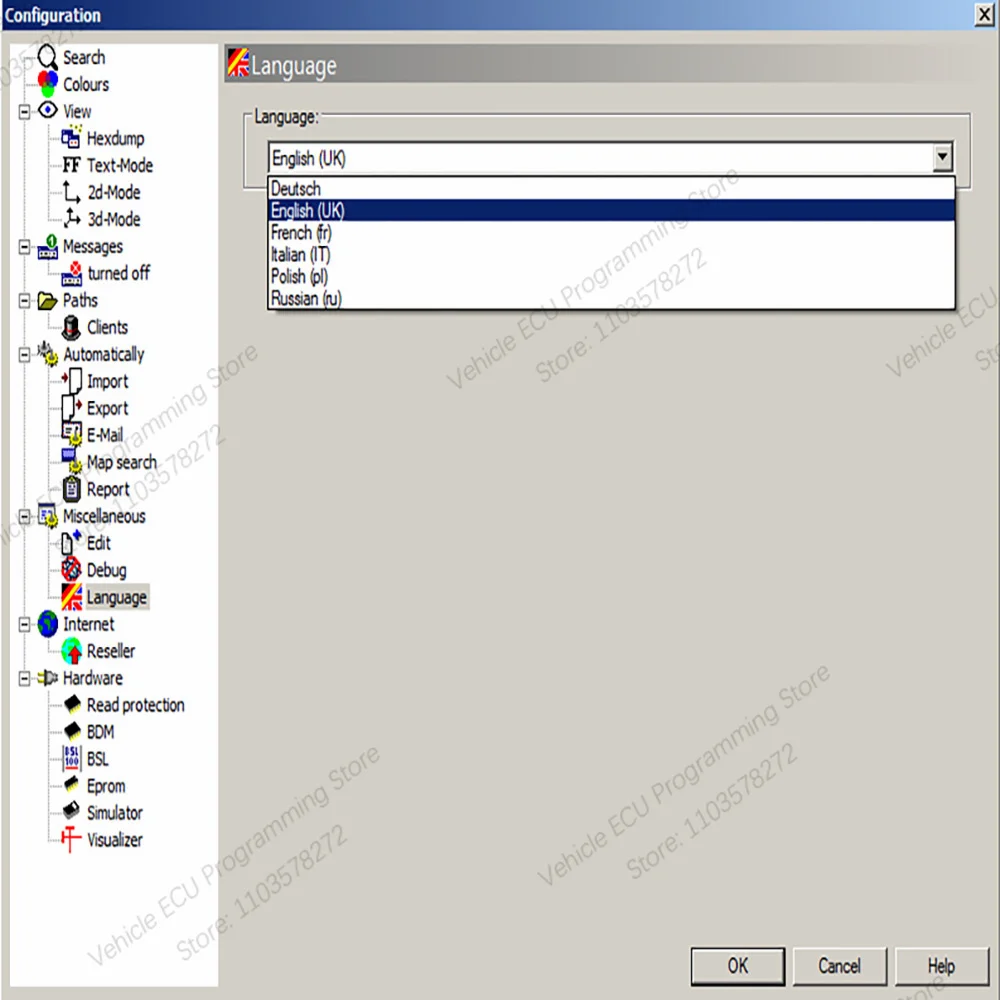Click the Reseller arrow icon
This screenshot has height=1000, width=1000.
pyautogui.click(x=72, y=651)
